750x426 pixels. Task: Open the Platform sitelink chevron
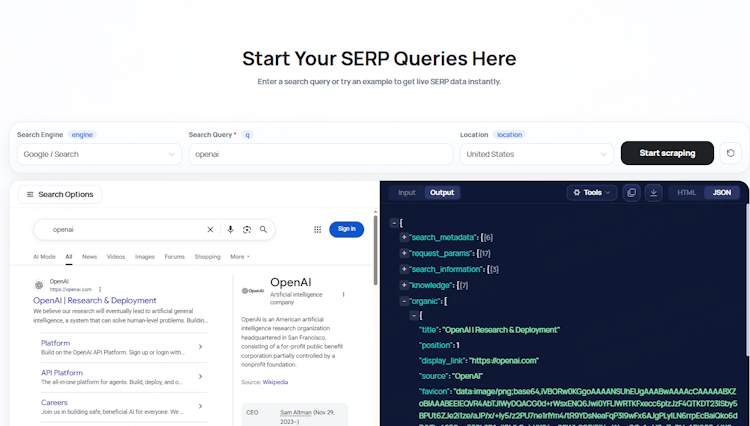click(x=200, y=347)
